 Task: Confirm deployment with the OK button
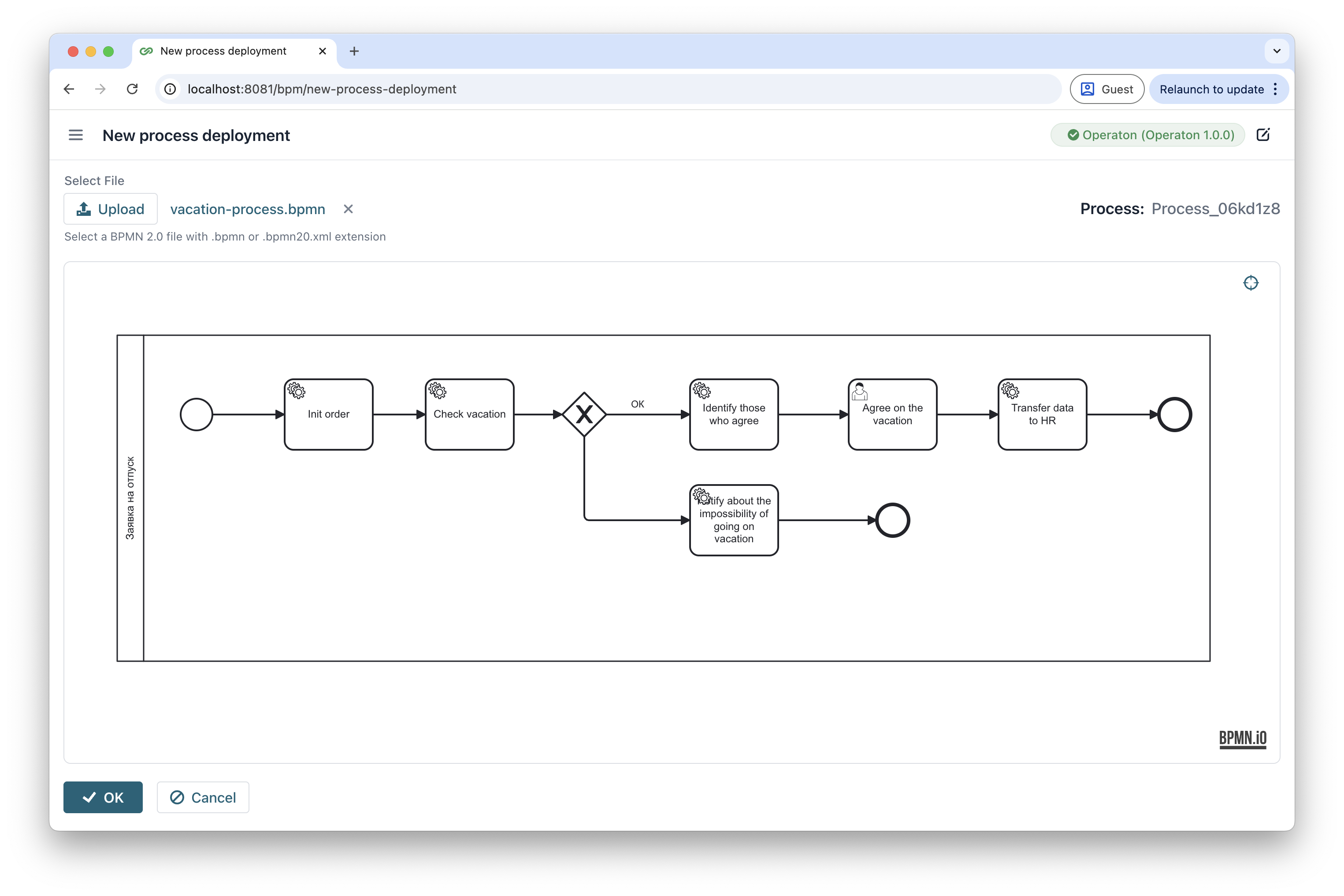click(103, 797)
